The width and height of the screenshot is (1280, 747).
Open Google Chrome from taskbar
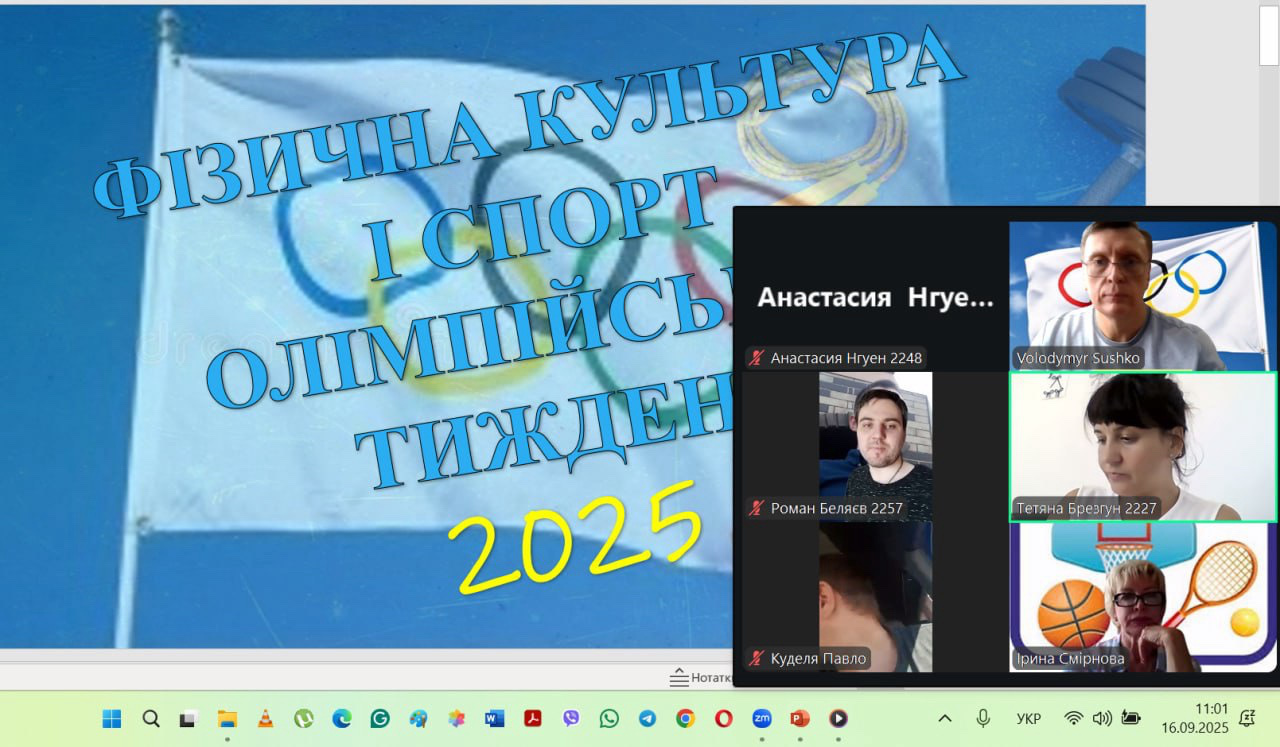pyautogui.click(x=685, y=718)
